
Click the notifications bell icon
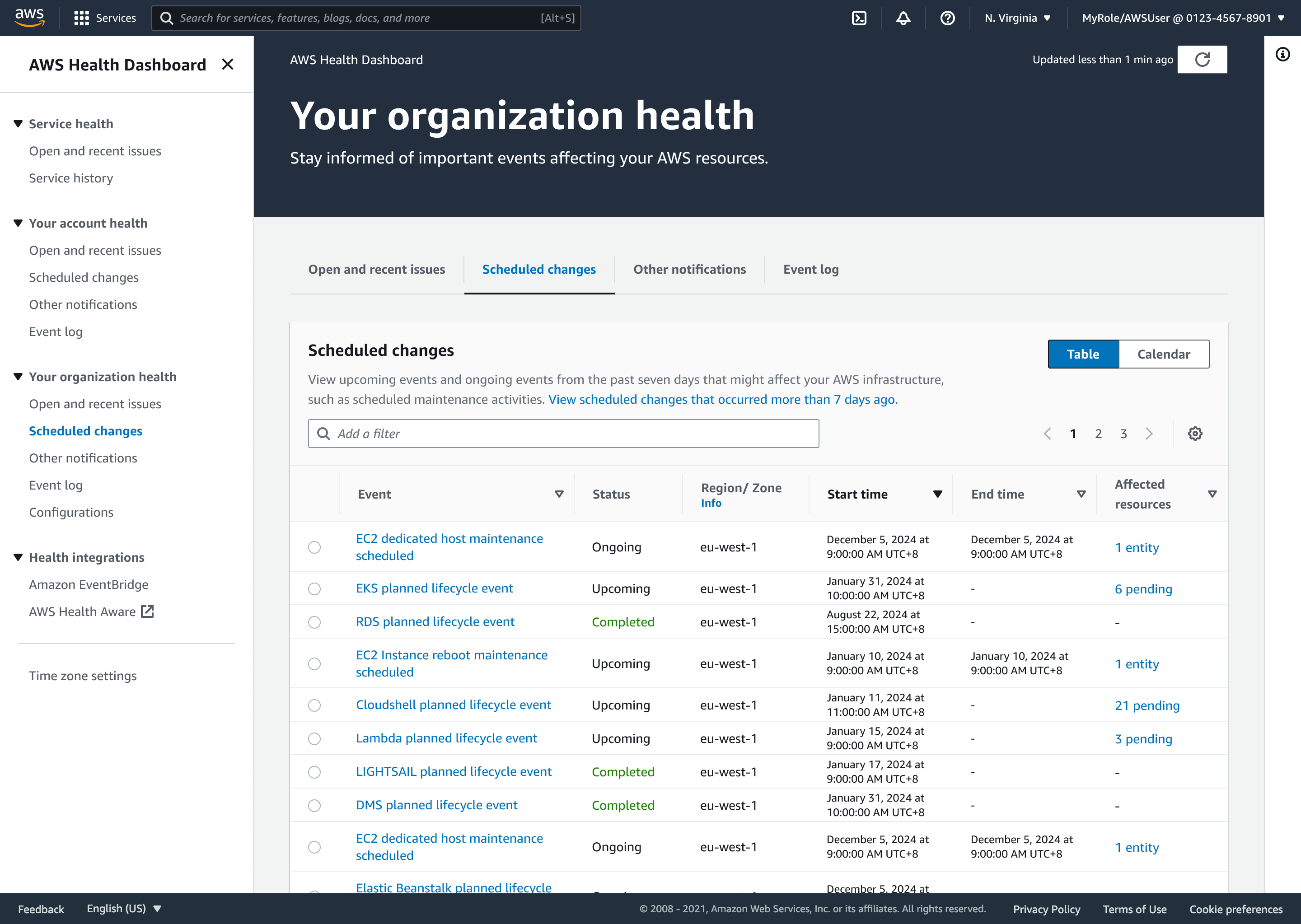tap(903, 18)
